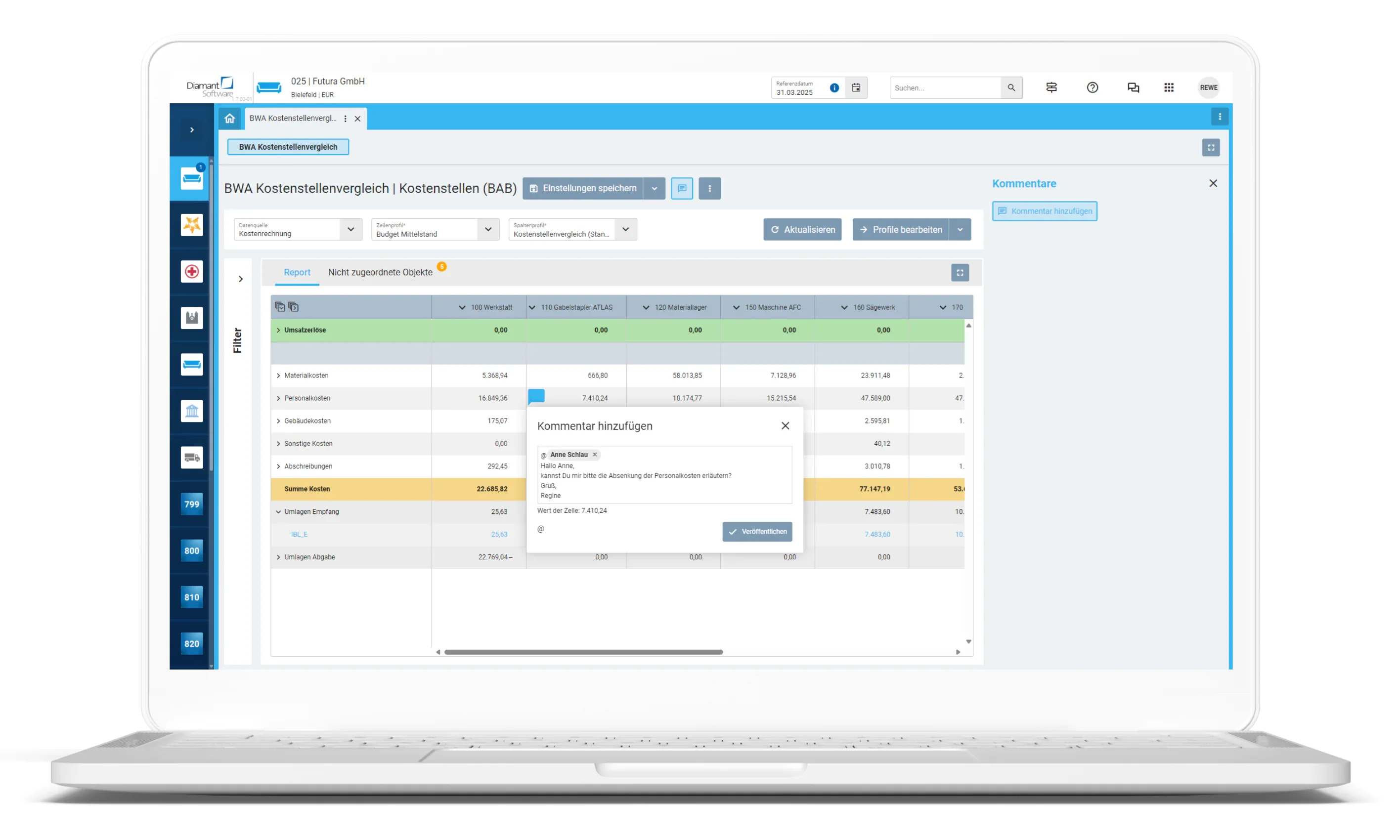Toggle the comments panel icon button
Viewport: 1400px width, 840px height.
(x=681, y=188)
